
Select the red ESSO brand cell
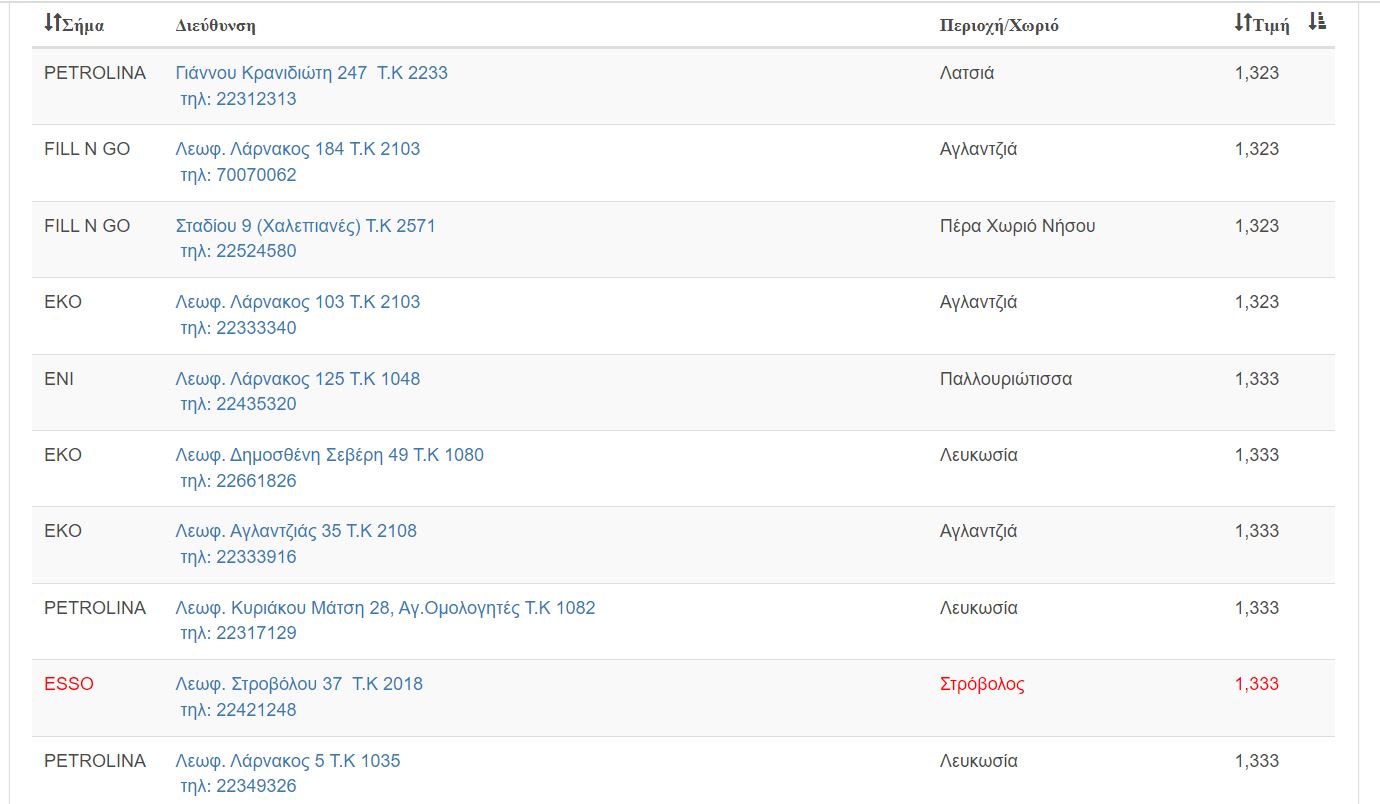point(69,684)
